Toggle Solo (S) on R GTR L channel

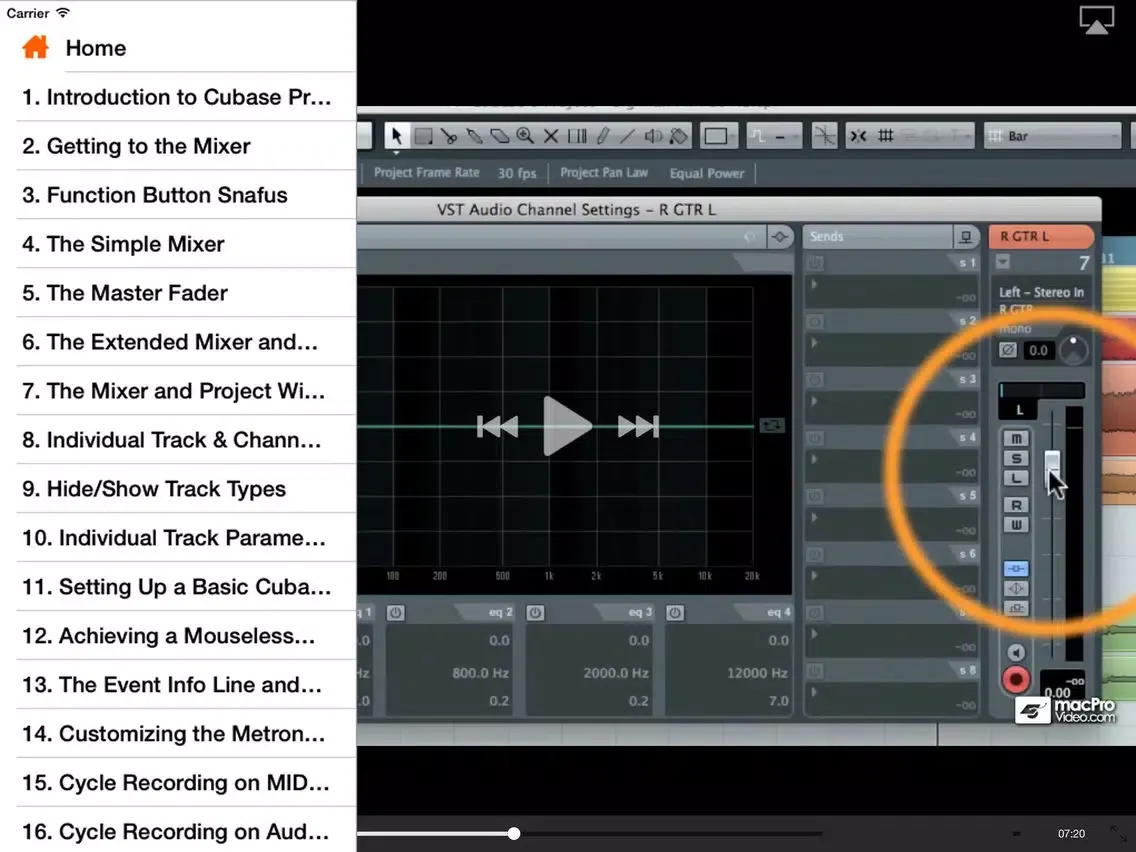coord(1016,458)
